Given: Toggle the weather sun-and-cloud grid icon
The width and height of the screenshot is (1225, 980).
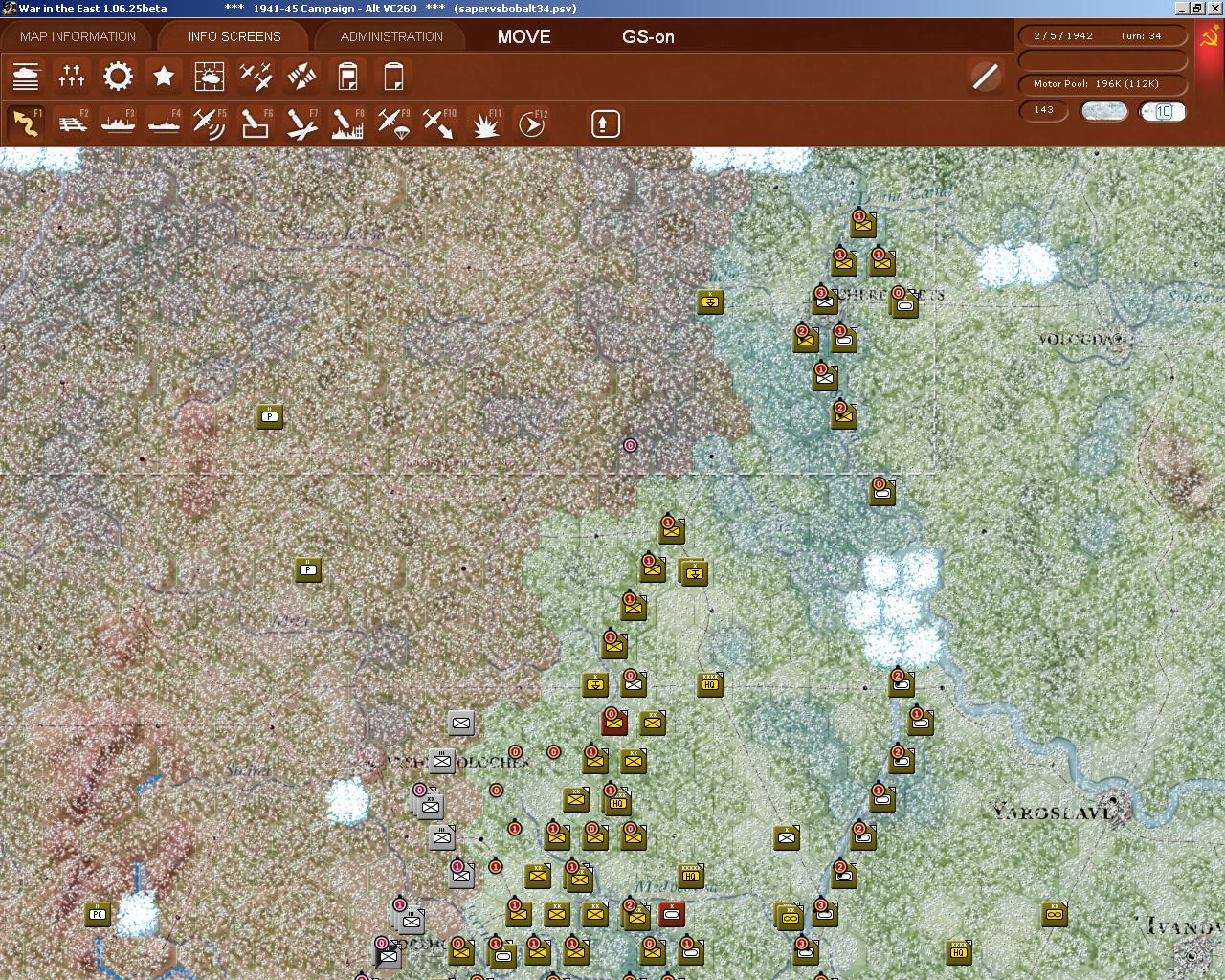Looking at the screenshot, I should coord(210,76).
